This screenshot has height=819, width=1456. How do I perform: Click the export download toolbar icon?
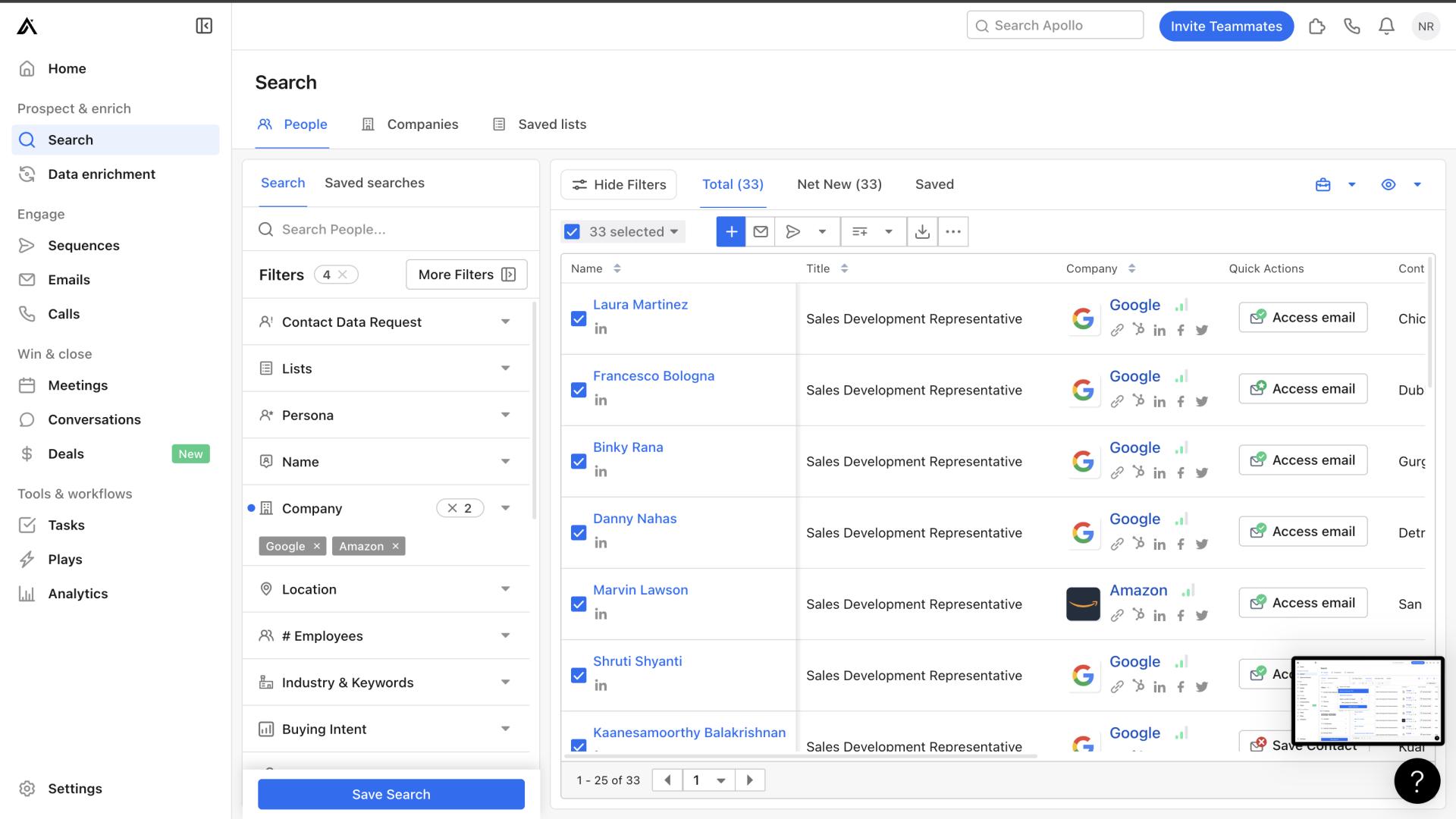(922, 231)
